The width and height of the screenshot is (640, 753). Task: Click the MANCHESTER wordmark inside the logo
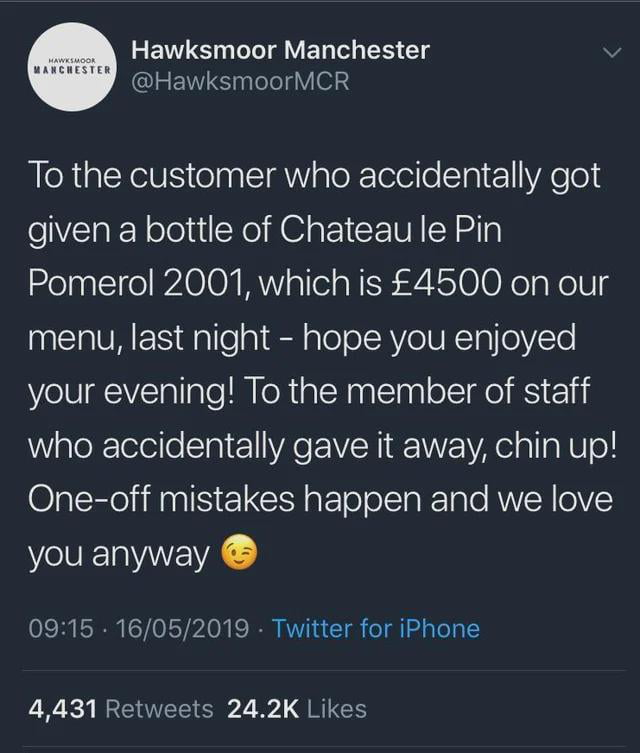72,71
